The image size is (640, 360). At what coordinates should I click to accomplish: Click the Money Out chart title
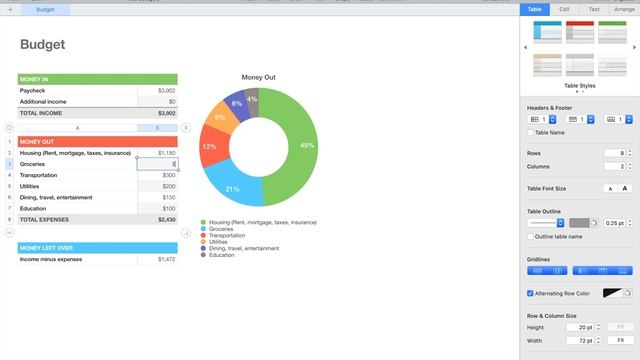coord(258,77)
